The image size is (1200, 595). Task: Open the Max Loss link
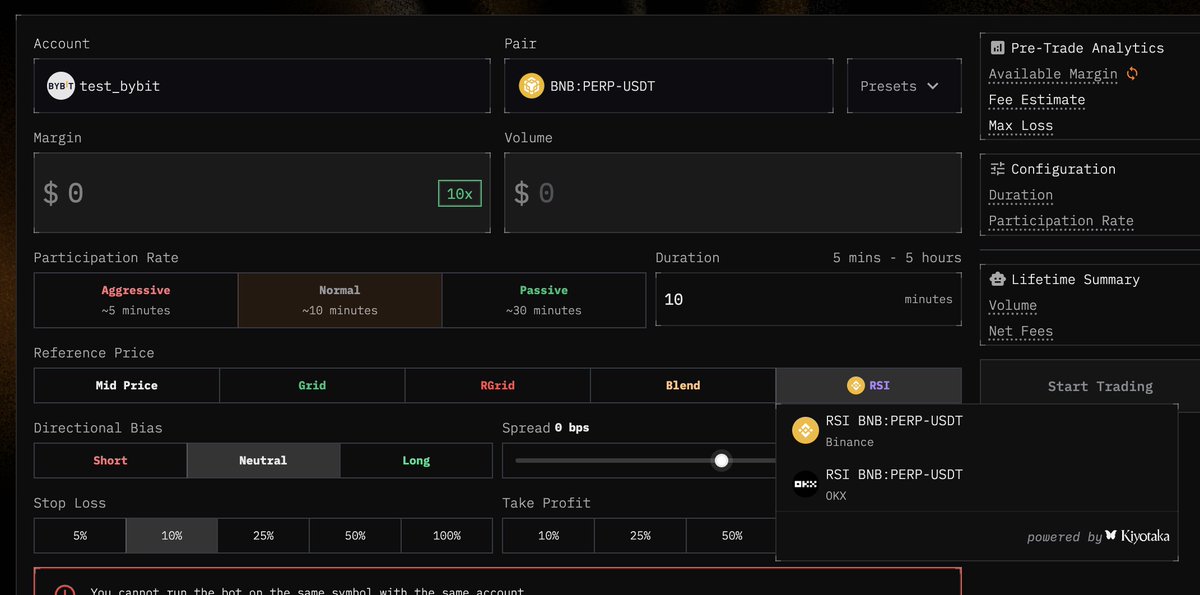1021,126
